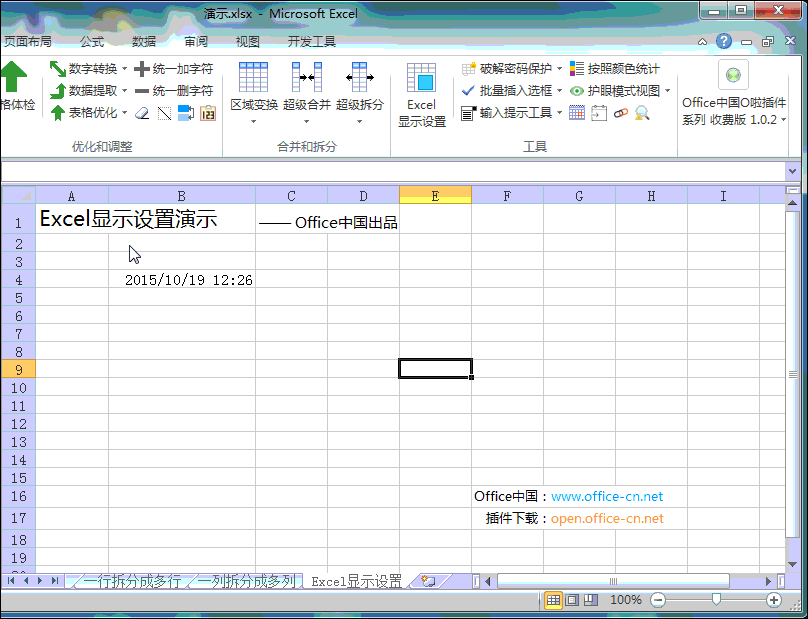Click the 100% zoom level button

pos(626,599)
